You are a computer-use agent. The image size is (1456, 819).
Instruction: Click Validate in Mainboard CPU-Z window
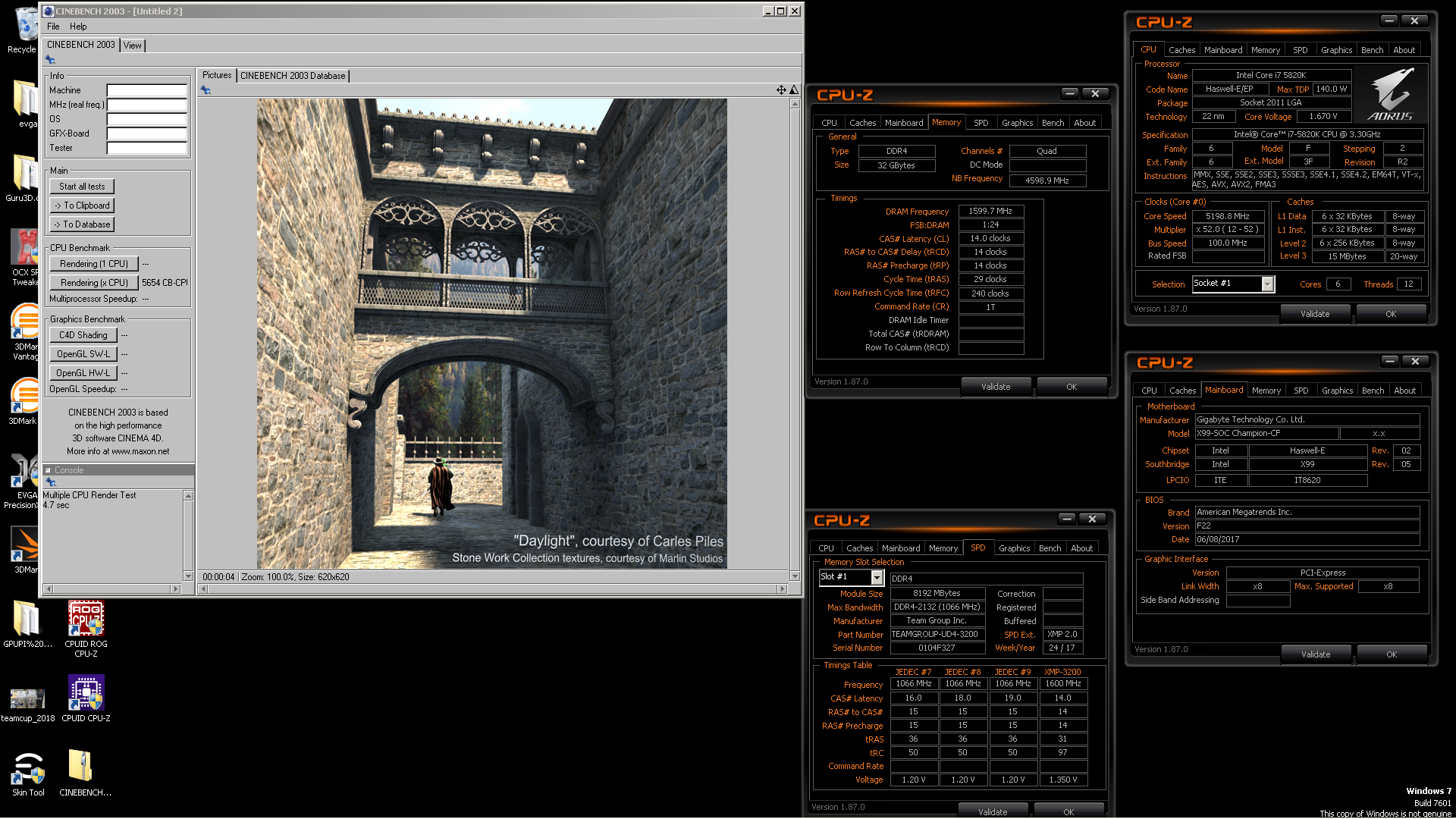point(1316,654)
